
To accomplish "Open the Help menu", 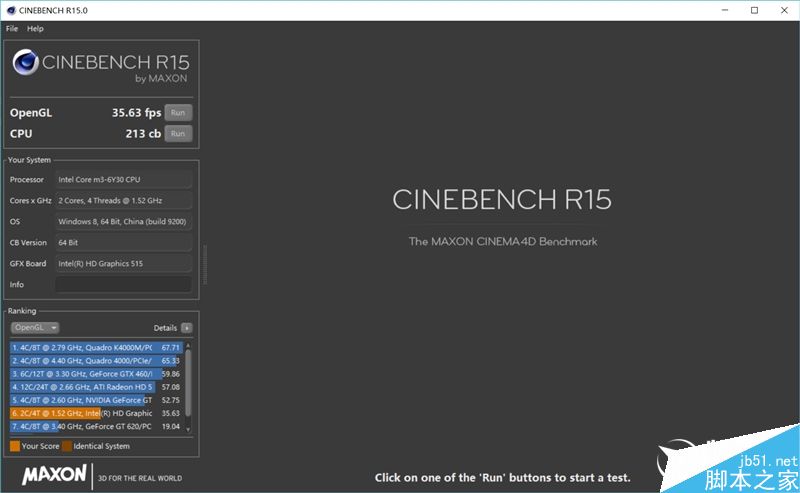I will 35,29.
